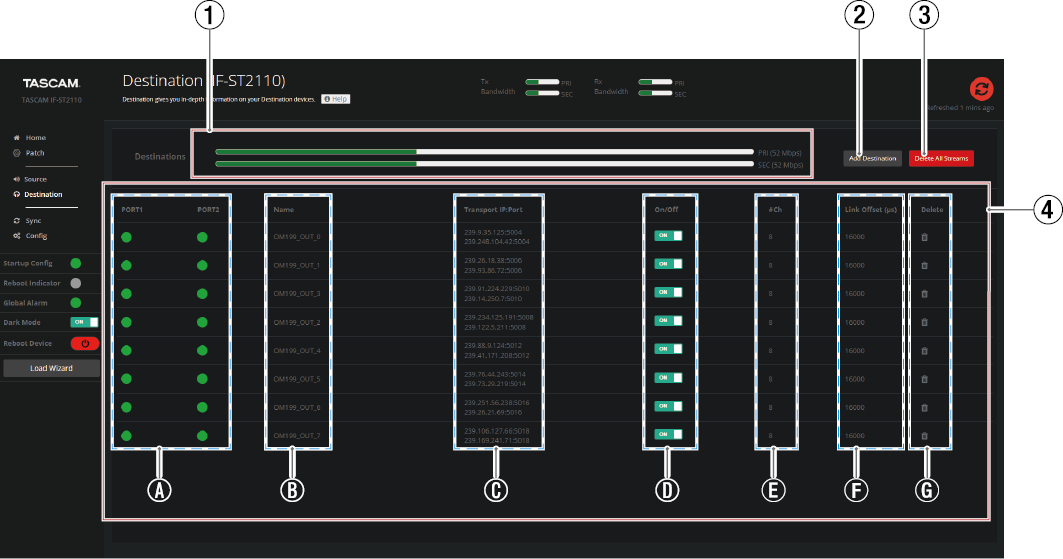Delete destination OM199_OUT_4 with trash icon
This screenshot has width=1063, height=559.
tap(924, 351)
